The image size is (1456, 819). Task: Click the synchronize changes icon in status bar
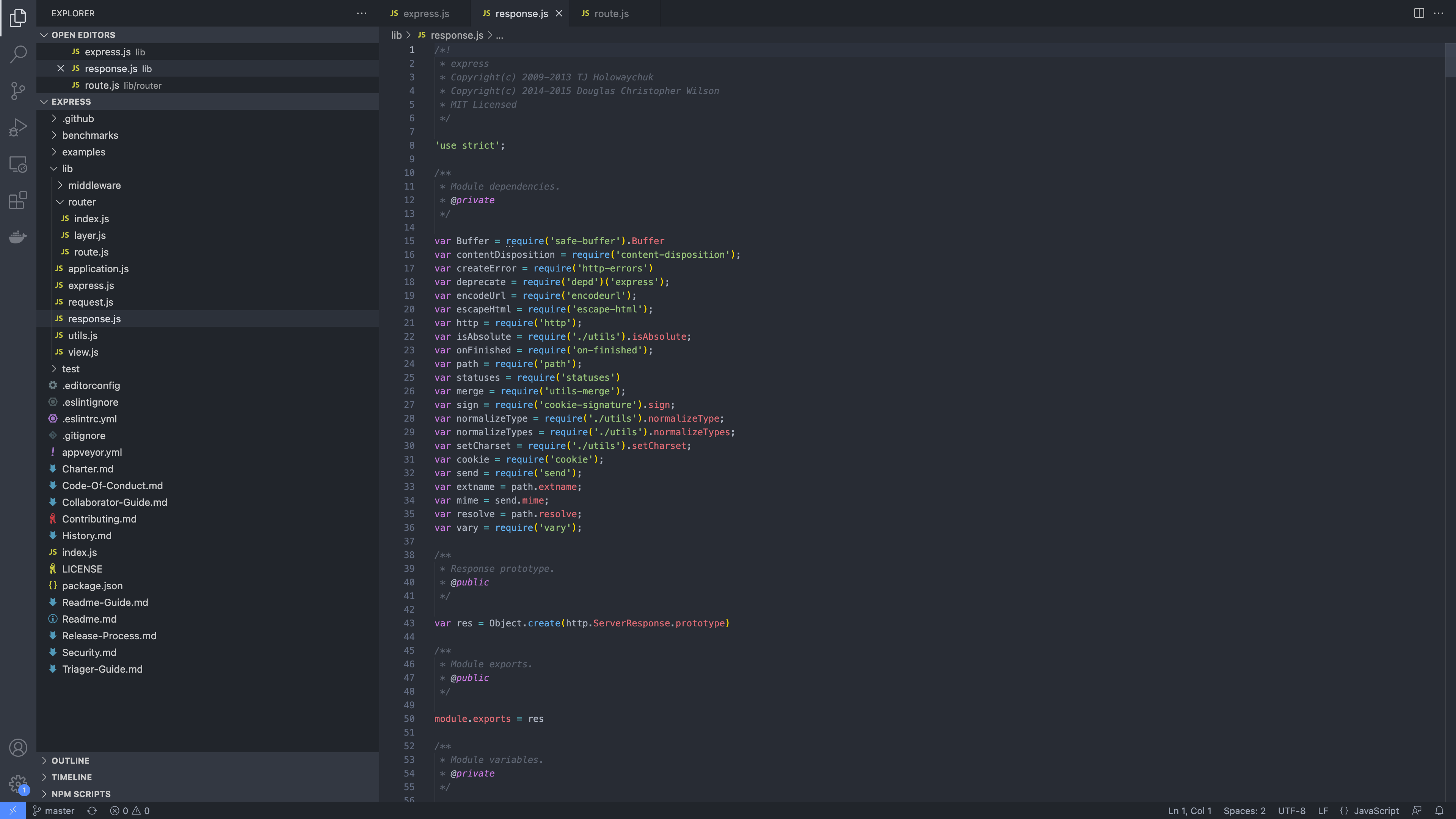click(92, 811)
